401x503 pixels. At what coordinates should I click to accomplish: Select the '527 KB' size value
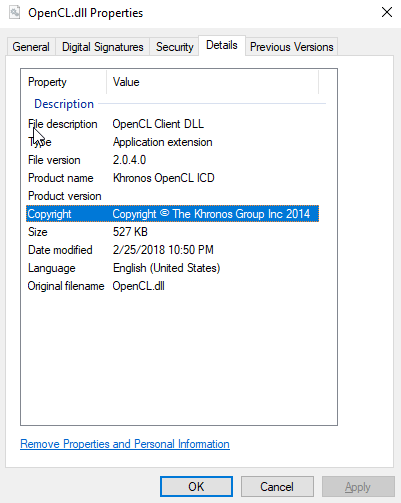130,232
